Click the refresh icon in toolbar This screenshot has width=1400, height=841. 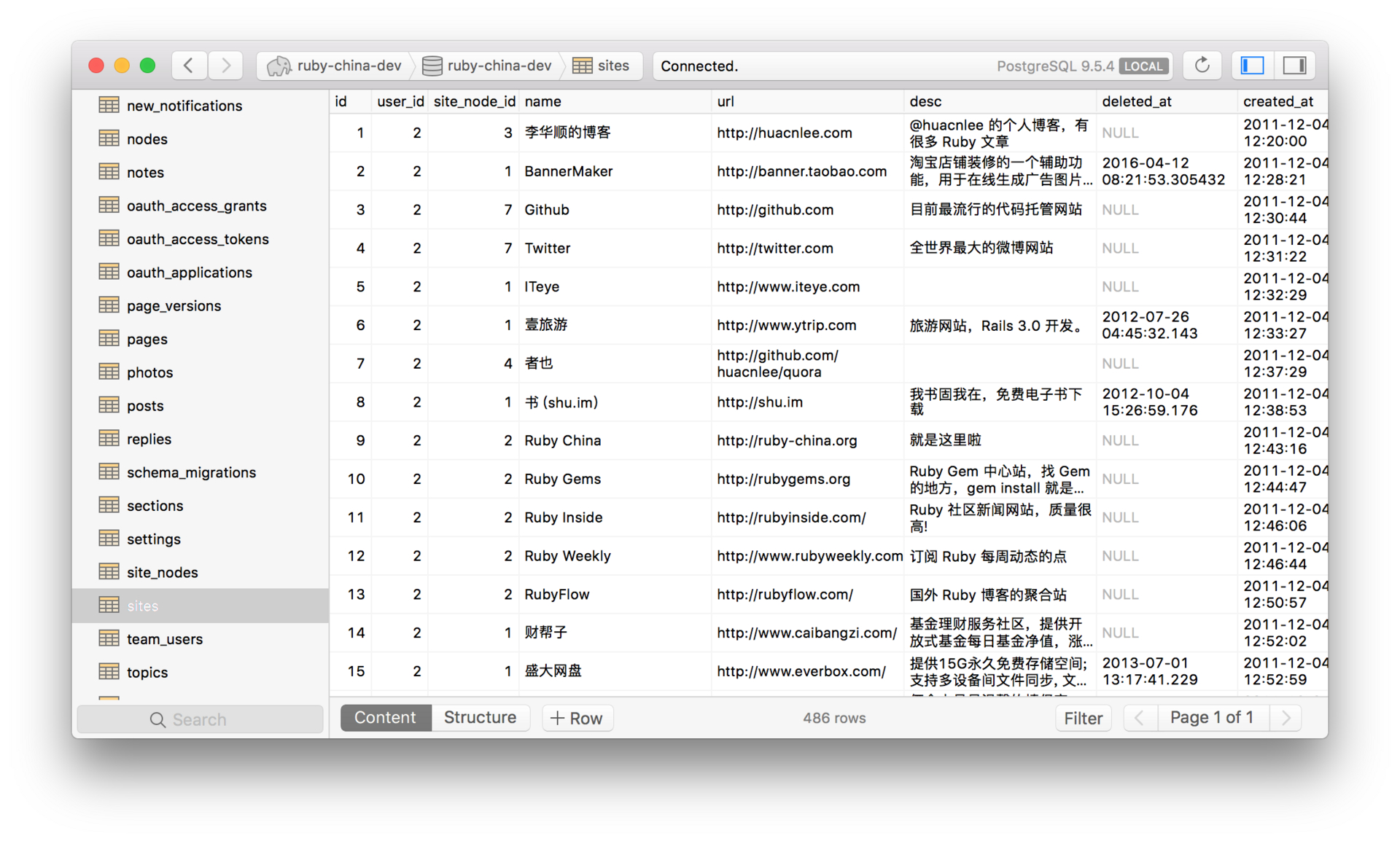pos(1202,66)
